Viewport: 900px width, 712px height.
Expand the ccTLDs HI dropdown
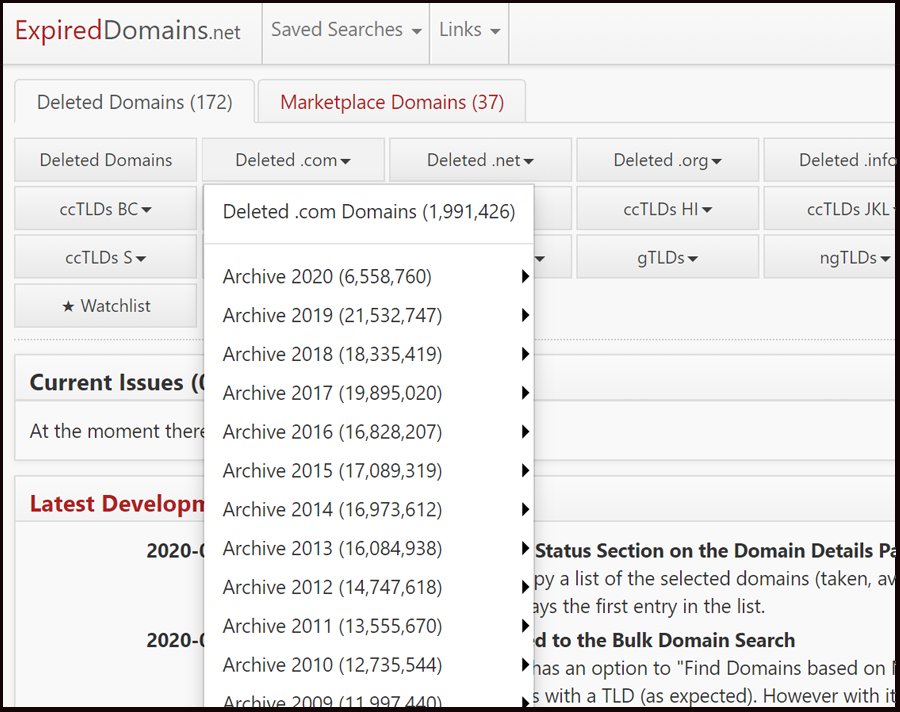667,209
